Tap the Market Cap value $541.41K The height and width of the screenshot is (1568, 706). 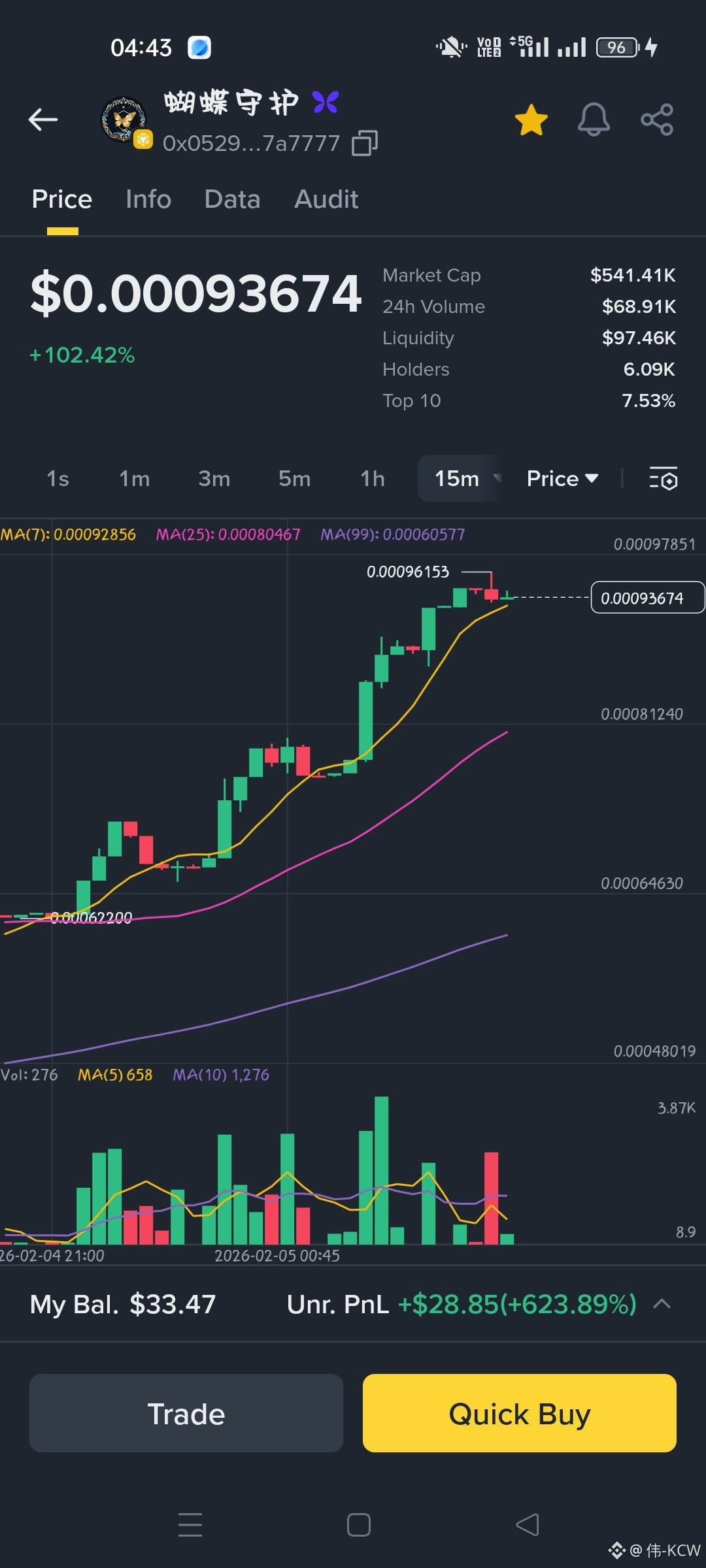click(x=633, y=275)
